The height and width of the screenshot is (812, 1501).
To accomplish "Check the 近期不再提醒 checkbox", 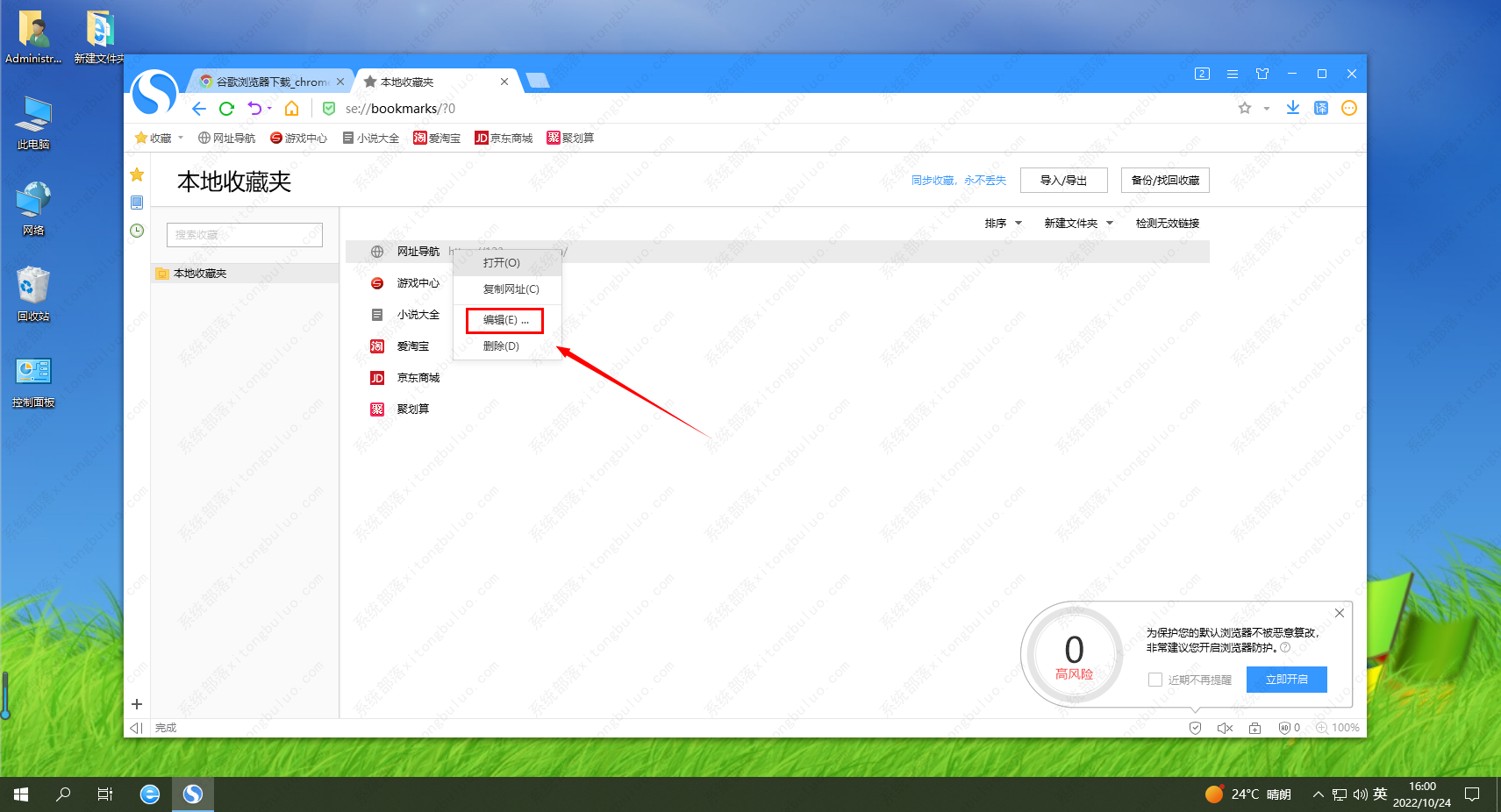I will point(1155,680).
